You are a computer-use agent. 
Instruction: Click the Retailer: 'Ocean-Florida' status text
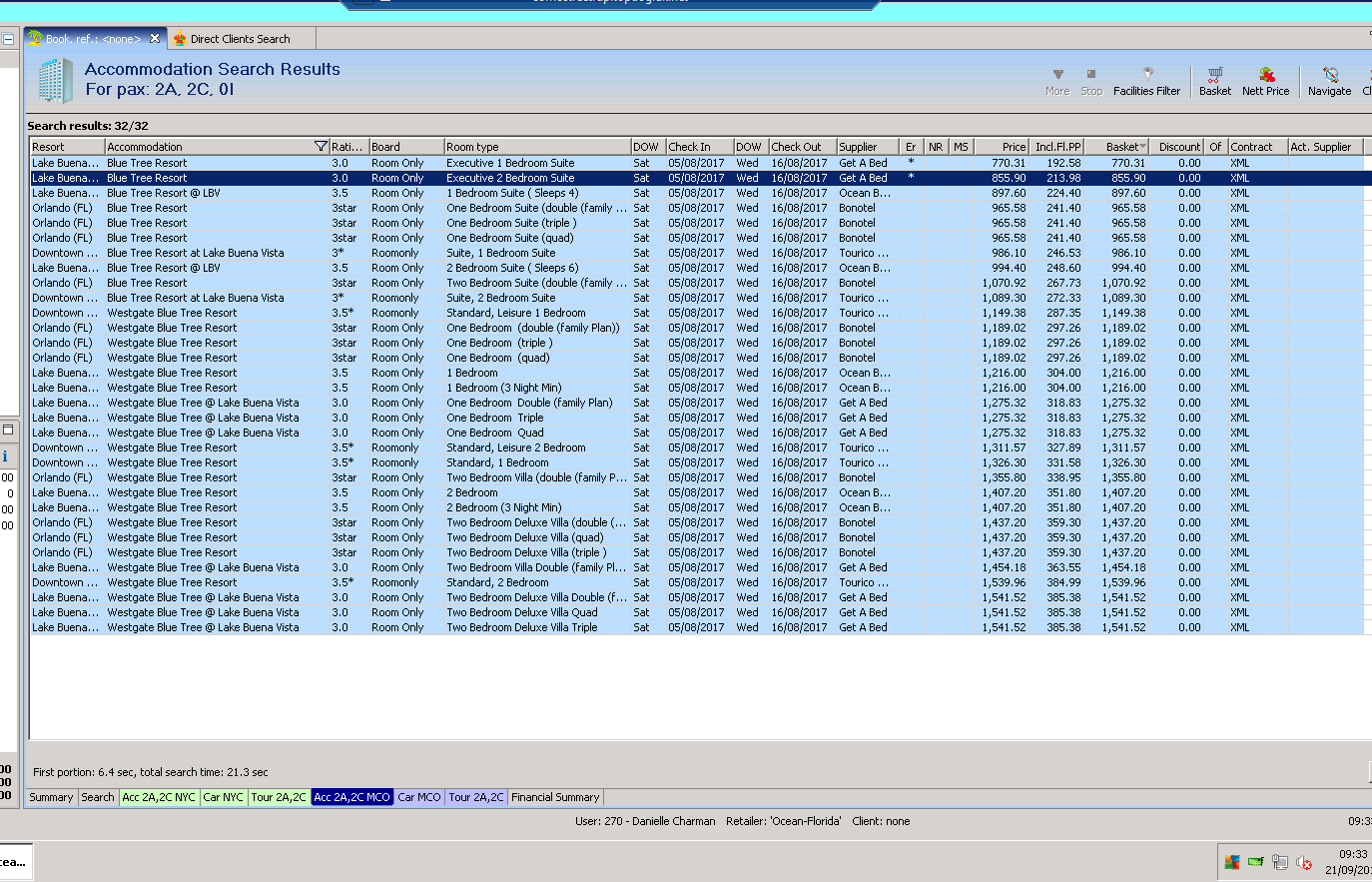pyautogui.click(x=783, y=821)
